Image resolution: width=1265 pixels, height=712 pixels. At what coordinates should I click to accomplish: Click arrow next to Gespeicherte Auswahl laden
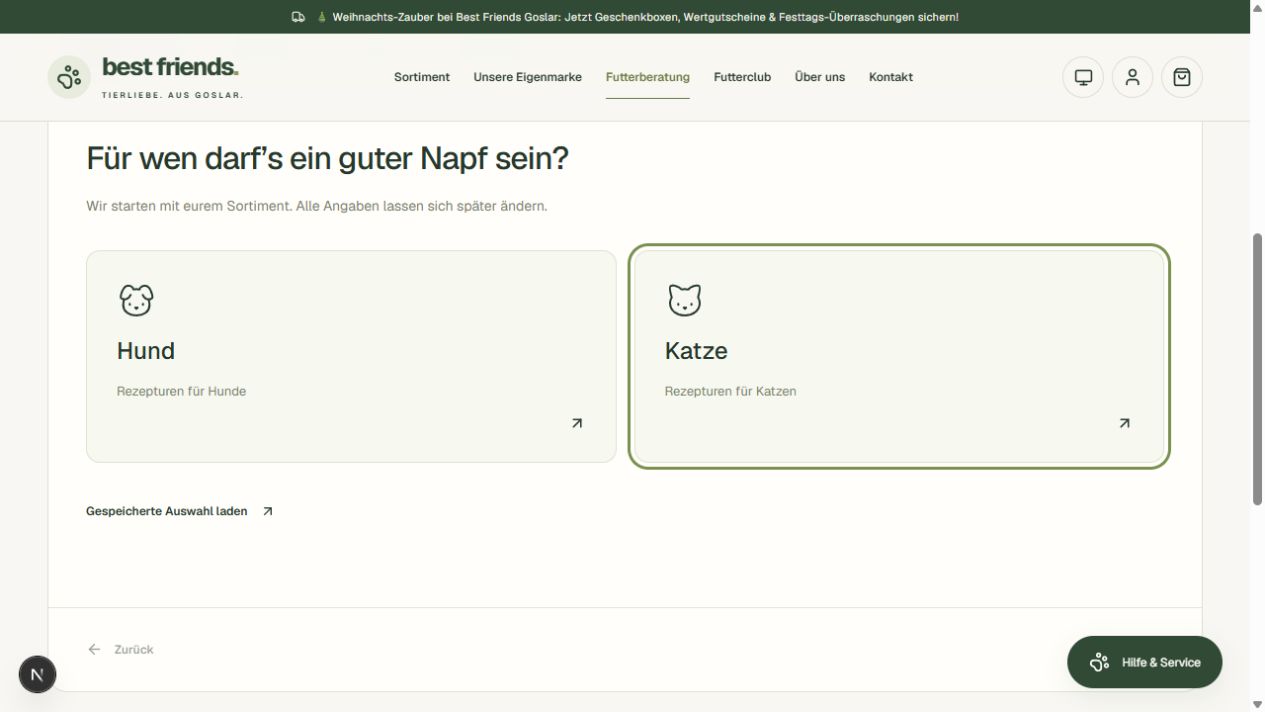tap(267, 511)
